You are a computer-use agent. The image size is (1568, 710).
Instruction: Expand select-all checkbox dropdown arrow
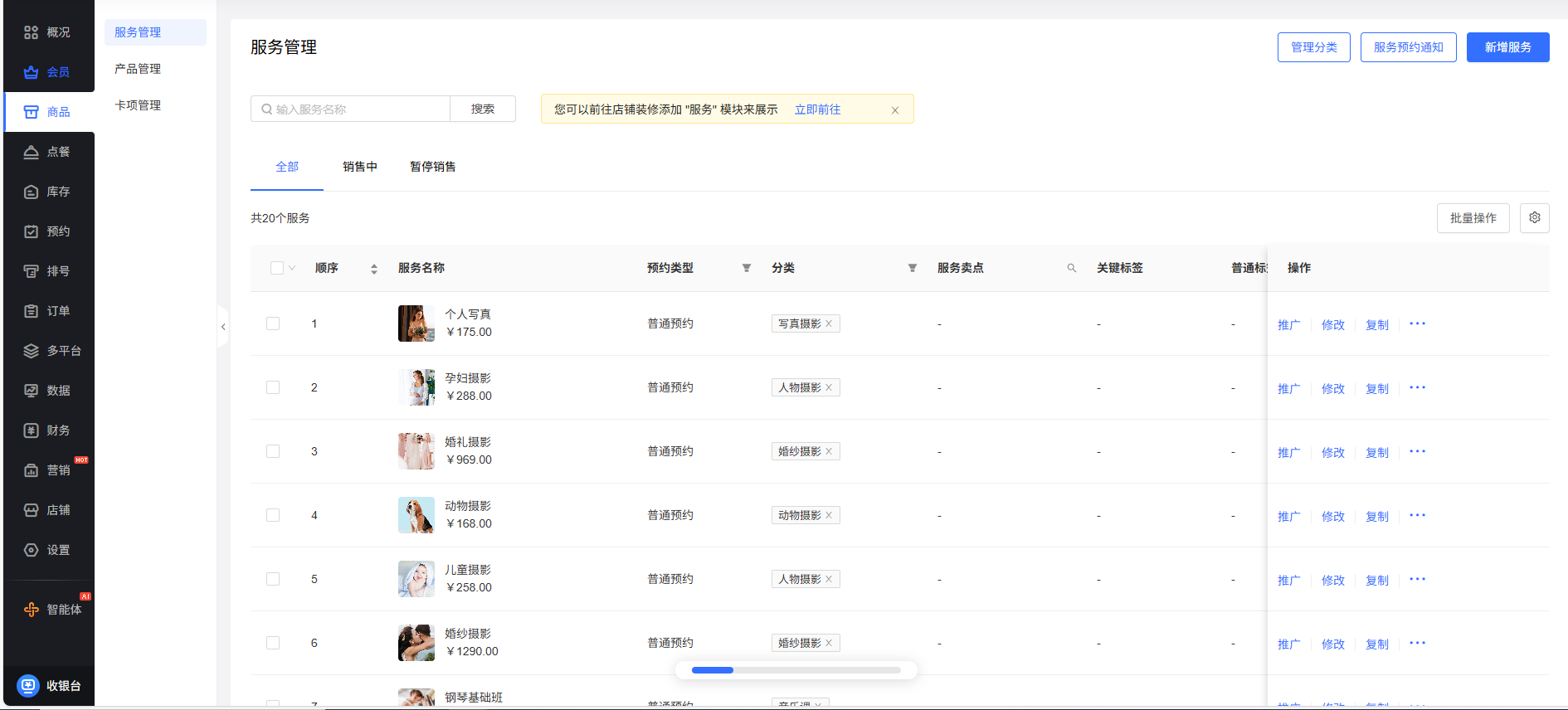tap(292, 268)
